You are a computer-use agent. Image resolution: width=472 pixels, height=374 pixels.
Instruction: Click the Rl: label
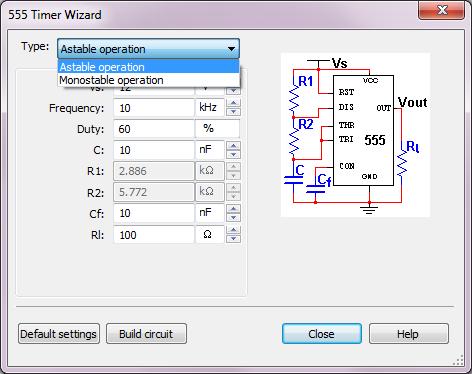click(98, 235)
